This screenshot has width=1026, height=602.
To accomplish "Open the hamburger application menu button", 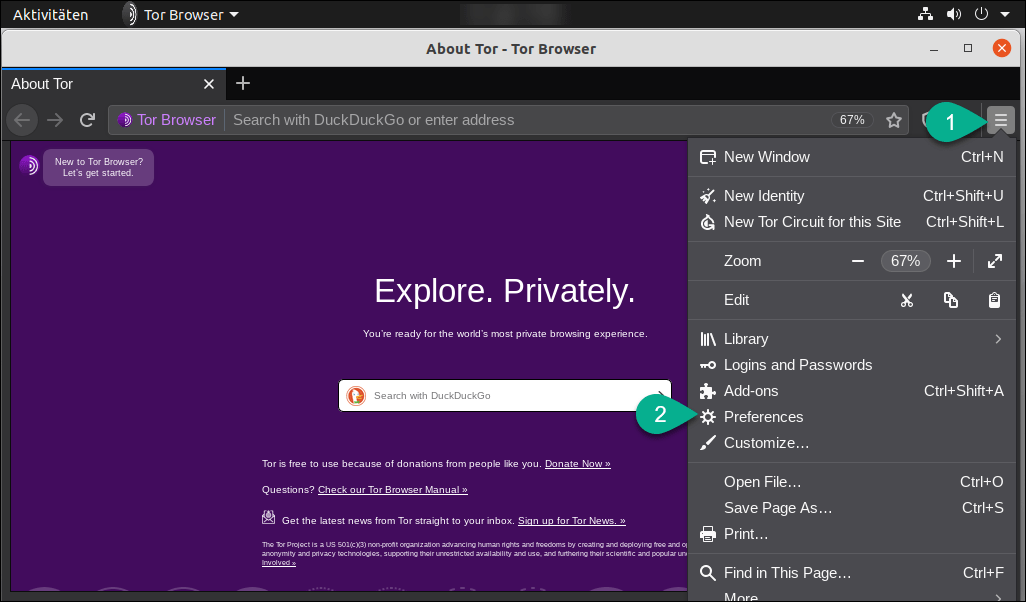I will coord(1000,120).
